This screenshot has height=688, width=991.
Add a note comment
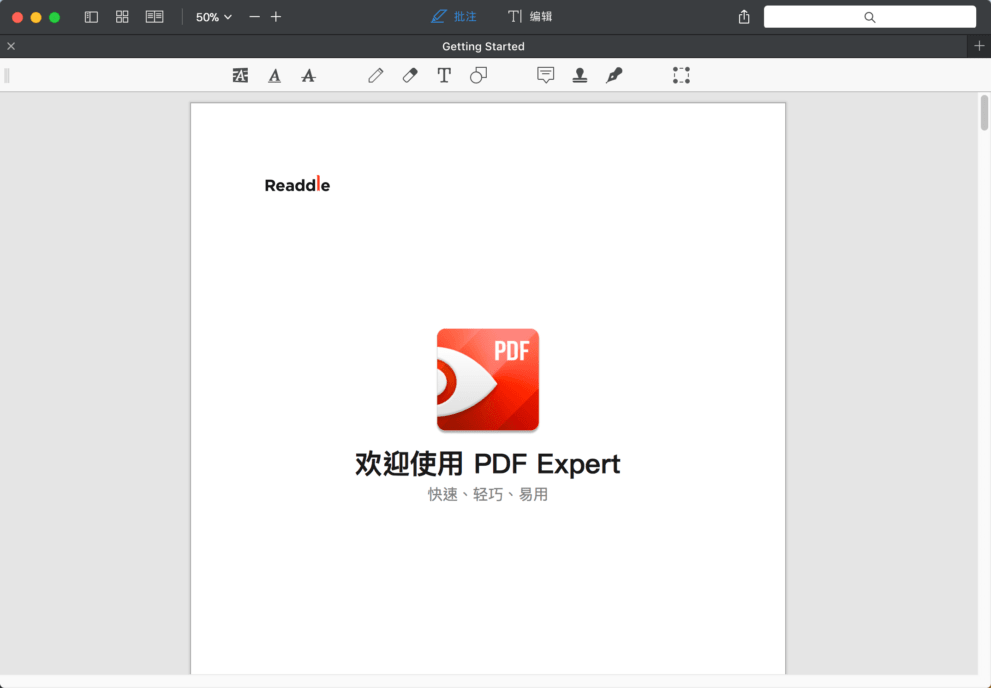(x=545, y=75)
